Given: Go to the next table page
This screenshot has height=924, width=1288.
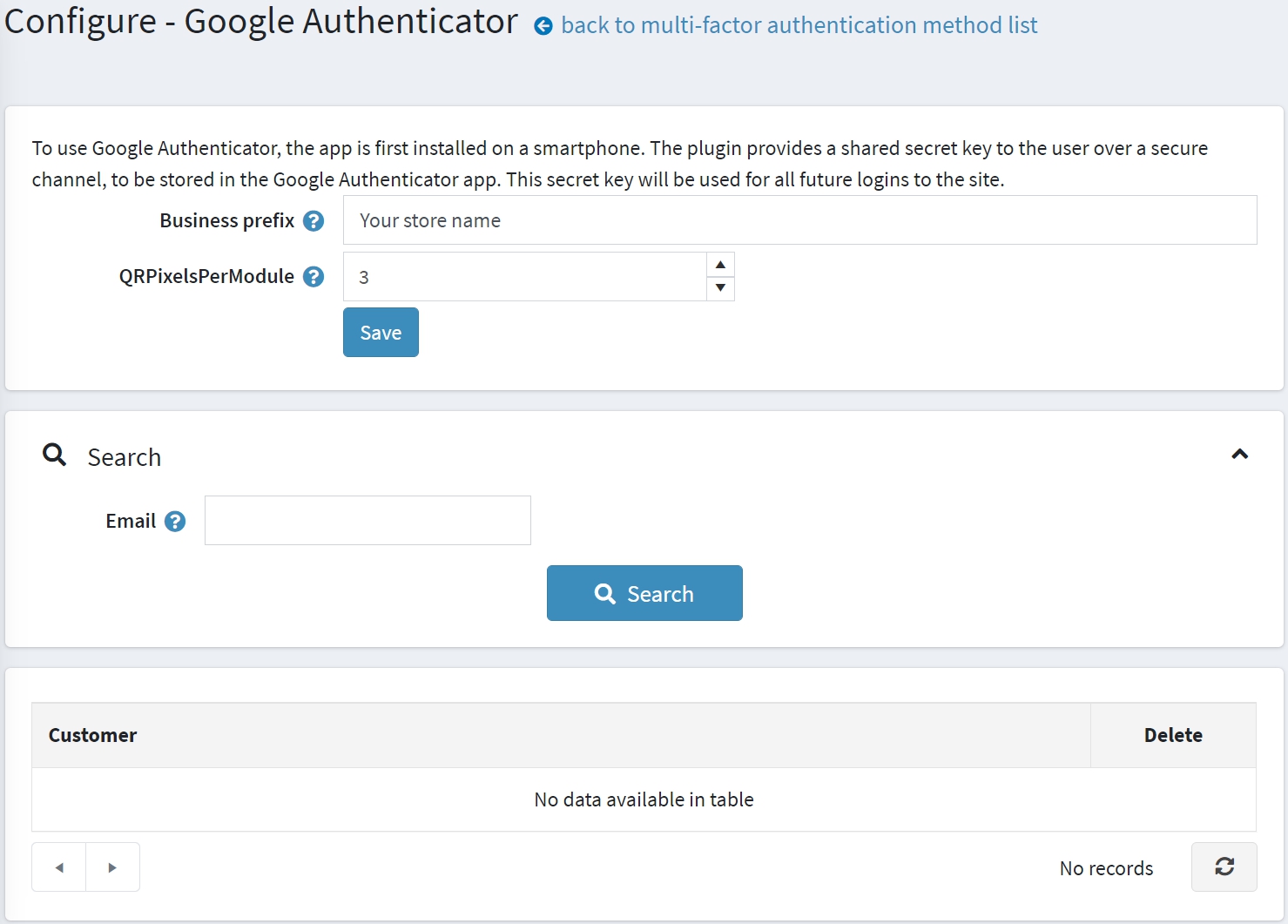Looking at the screenshot, I should (112, 867).
